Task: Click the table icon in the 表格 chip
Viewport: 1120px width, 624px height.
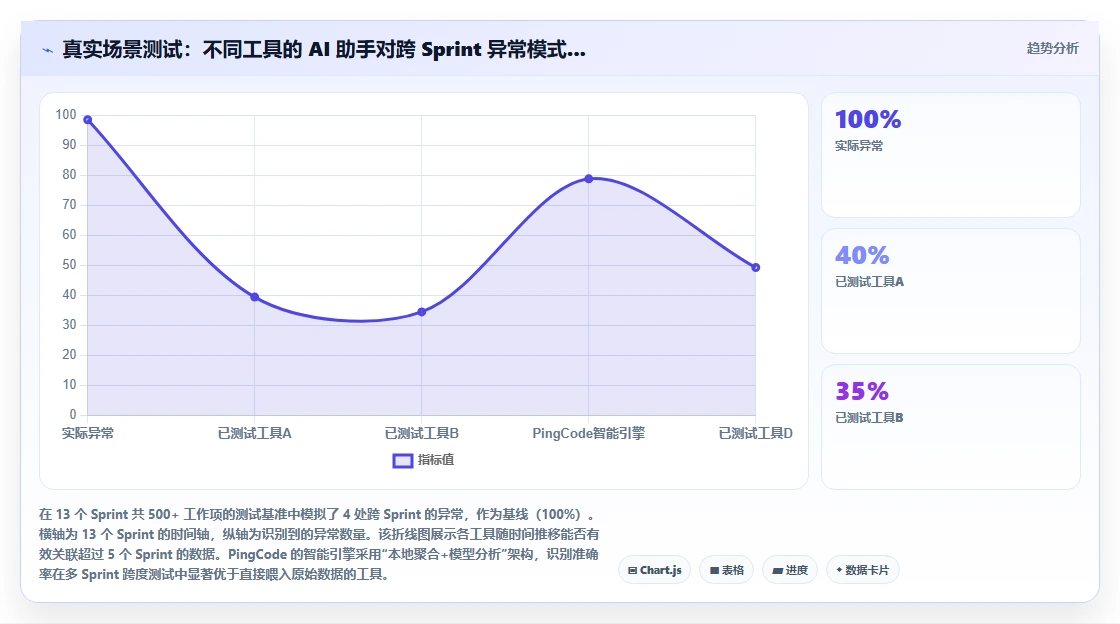Action: tap(714, 570)
